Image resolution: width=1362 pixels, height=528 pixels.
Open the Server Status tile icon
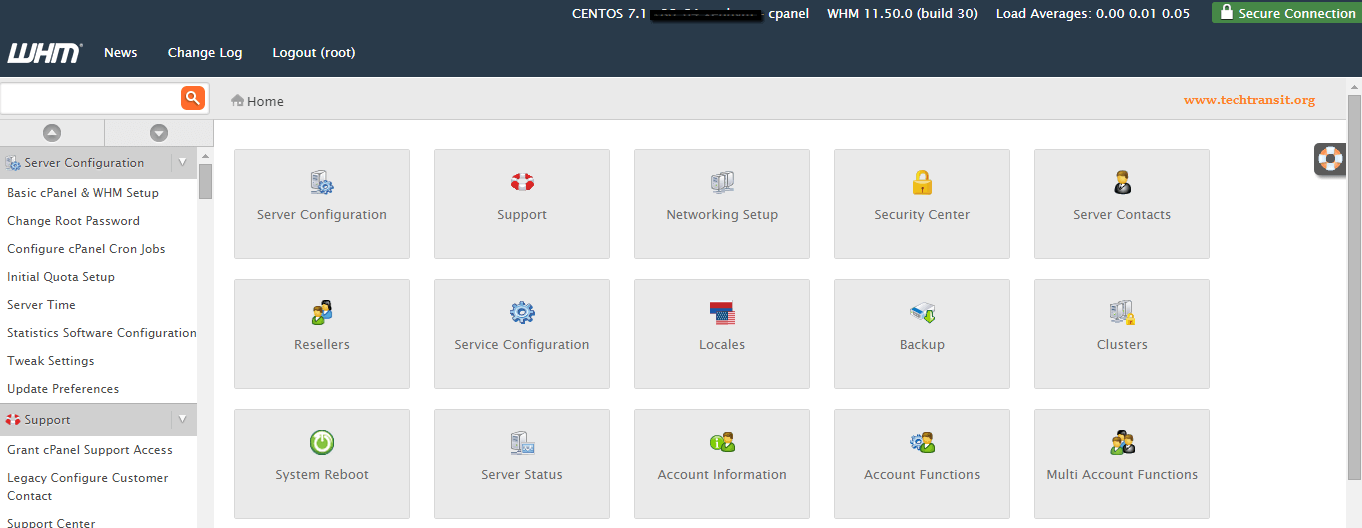coord(522,442)
